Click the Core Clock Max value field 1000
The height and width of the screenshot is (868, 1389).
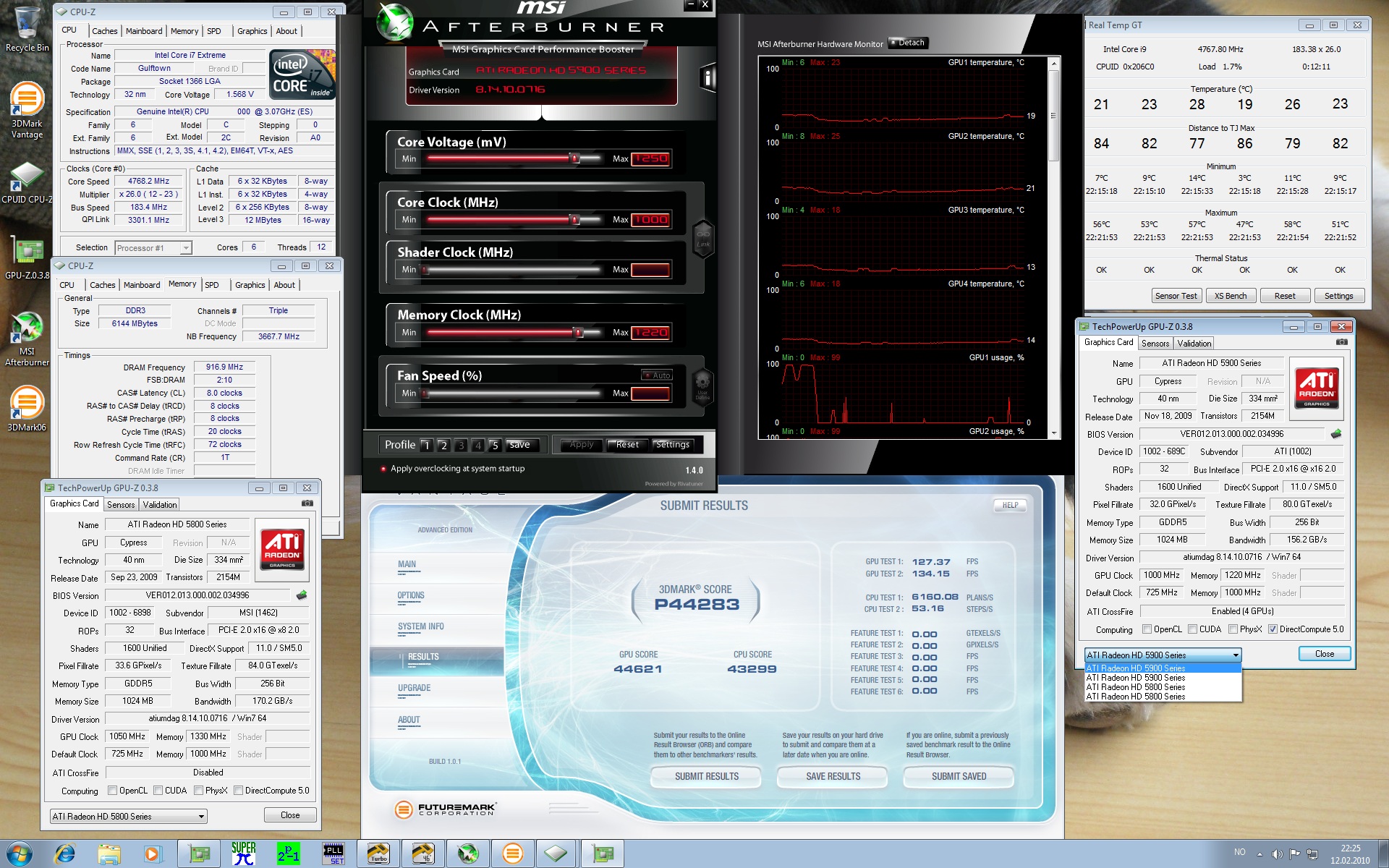click(x=650, y=220)
